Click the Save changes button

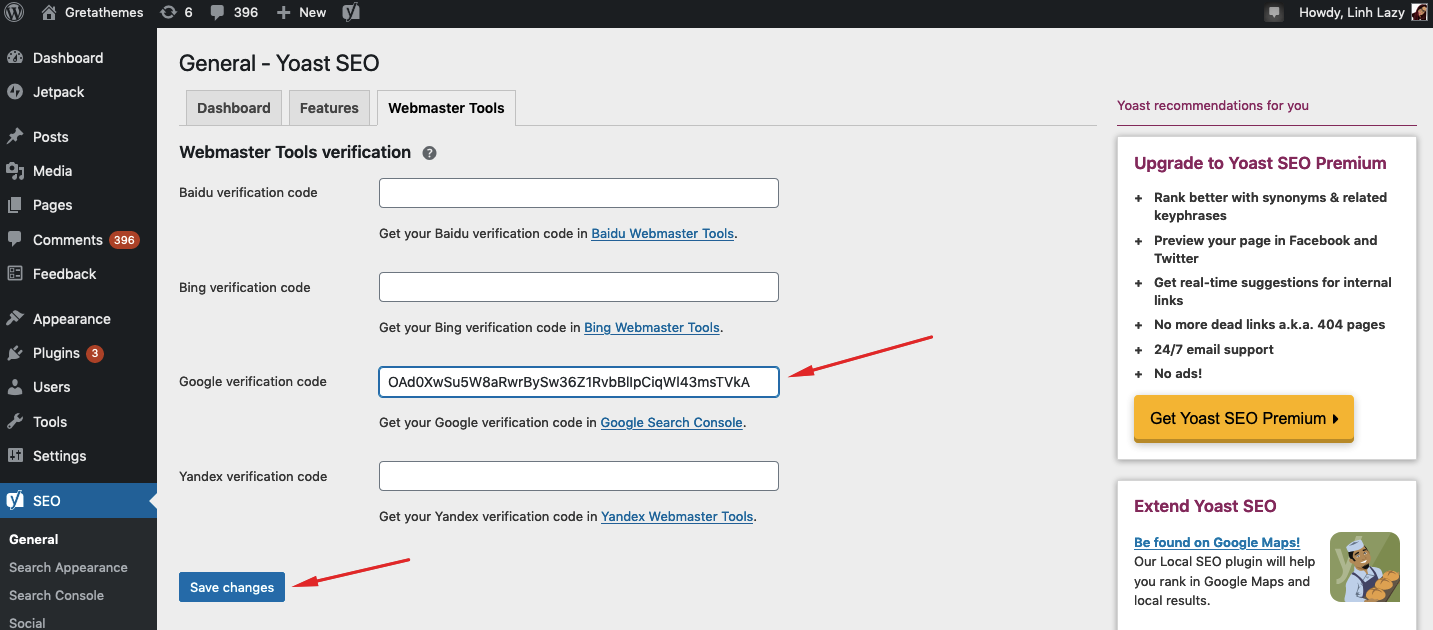(232, 587)
